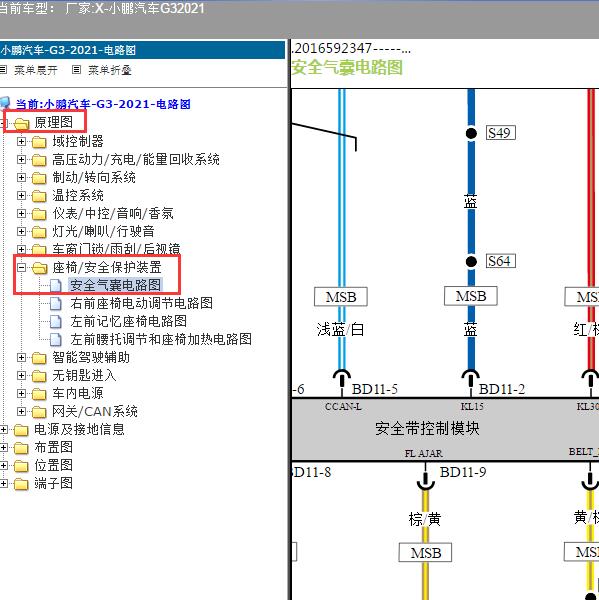Open 右前座椅电动调节电路图
Image resolution: width=599 pixels, height=600 pixels.
141,303
